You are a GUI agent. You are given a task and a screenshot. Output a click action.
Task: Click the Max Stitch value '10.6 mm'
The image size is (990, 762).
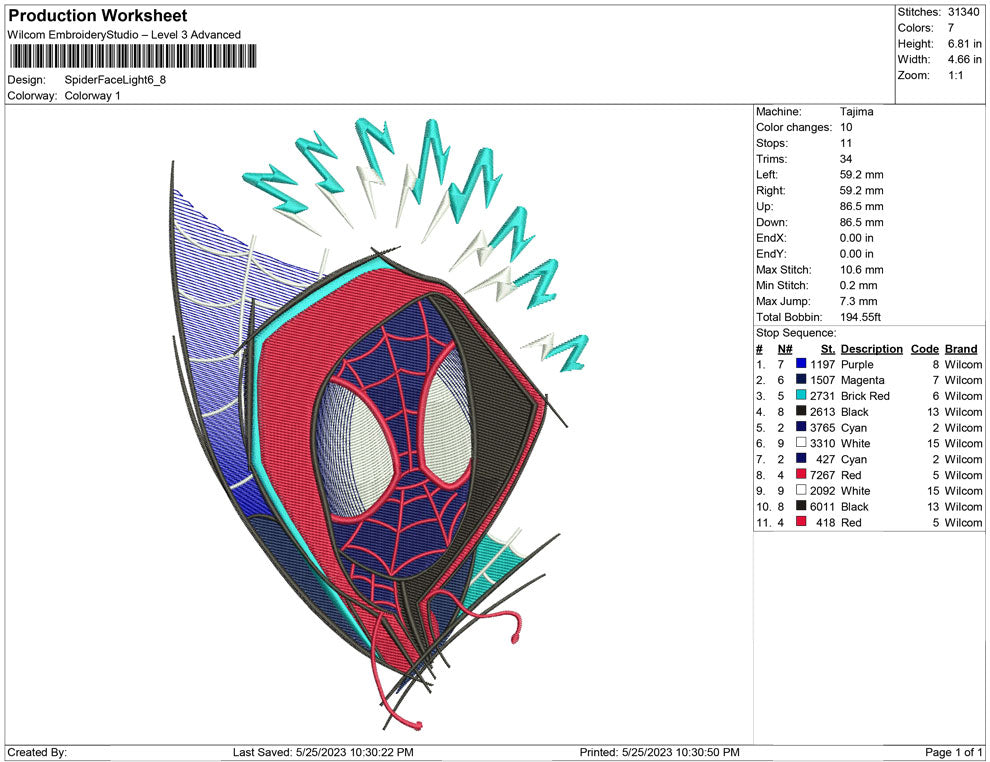point(861,269)
